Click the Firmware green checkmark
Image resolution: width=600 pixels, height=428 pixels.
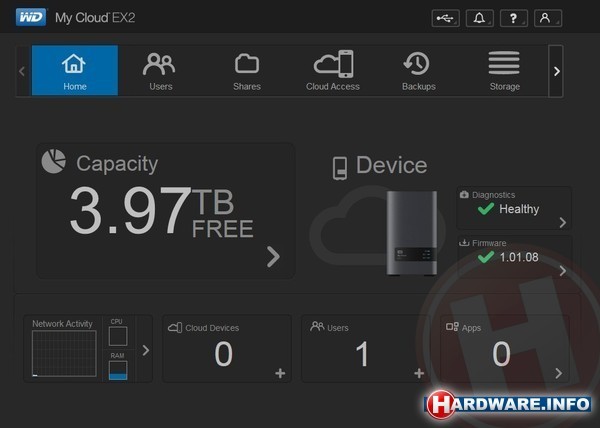point(486,257)
